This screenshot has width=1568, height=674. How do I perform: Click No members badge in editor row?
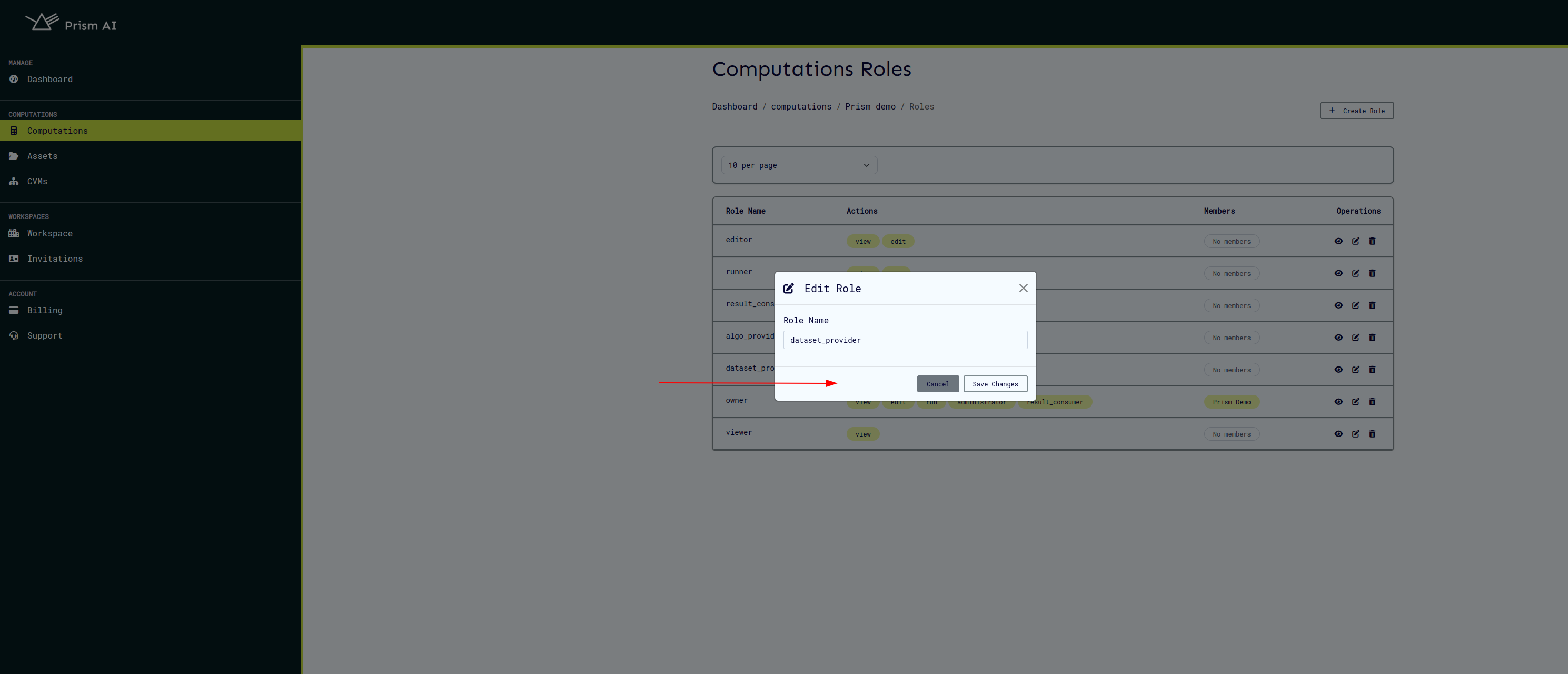point(1232,242)
